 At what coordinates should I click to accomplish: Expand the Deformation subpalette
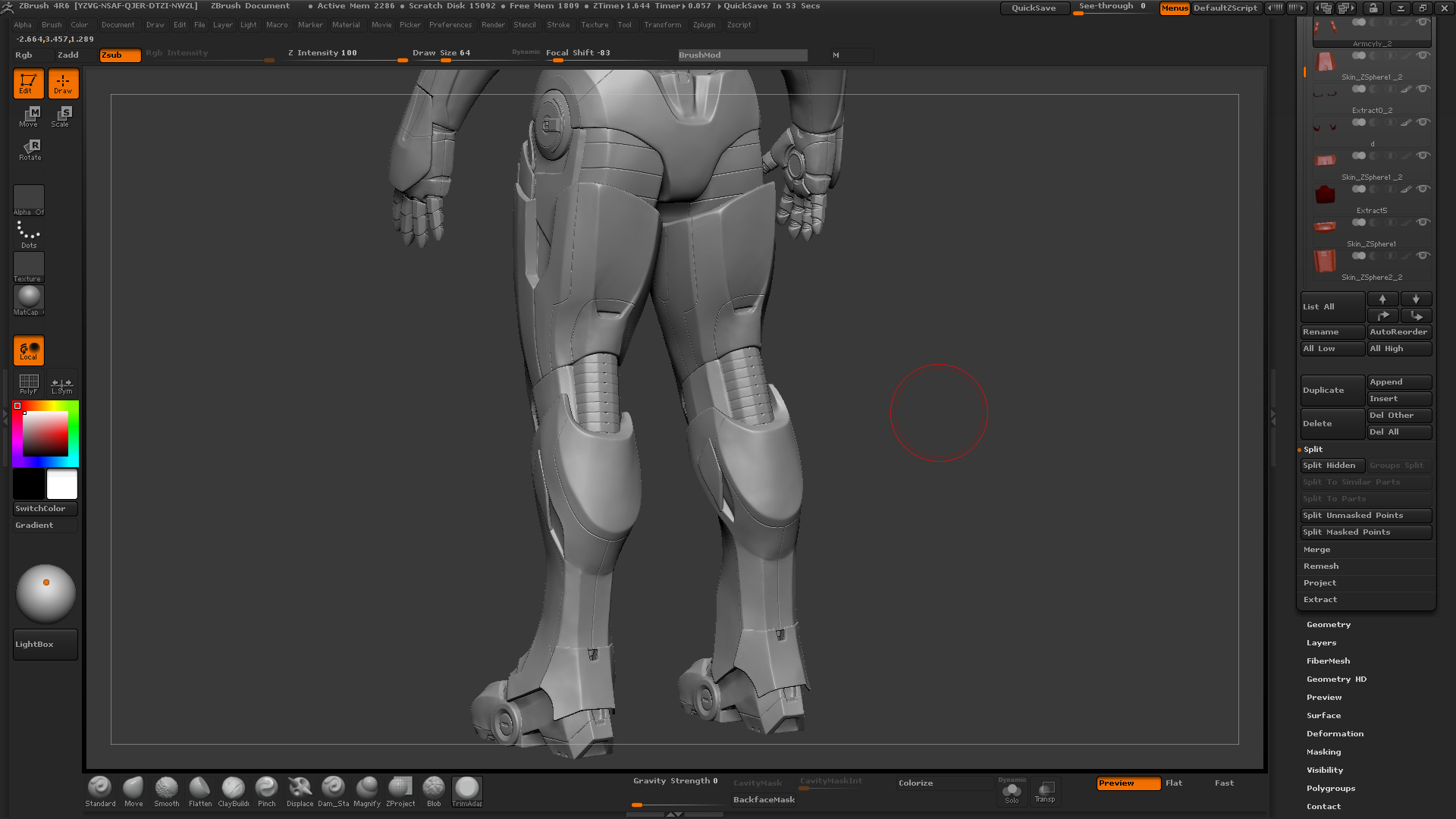1335,734
